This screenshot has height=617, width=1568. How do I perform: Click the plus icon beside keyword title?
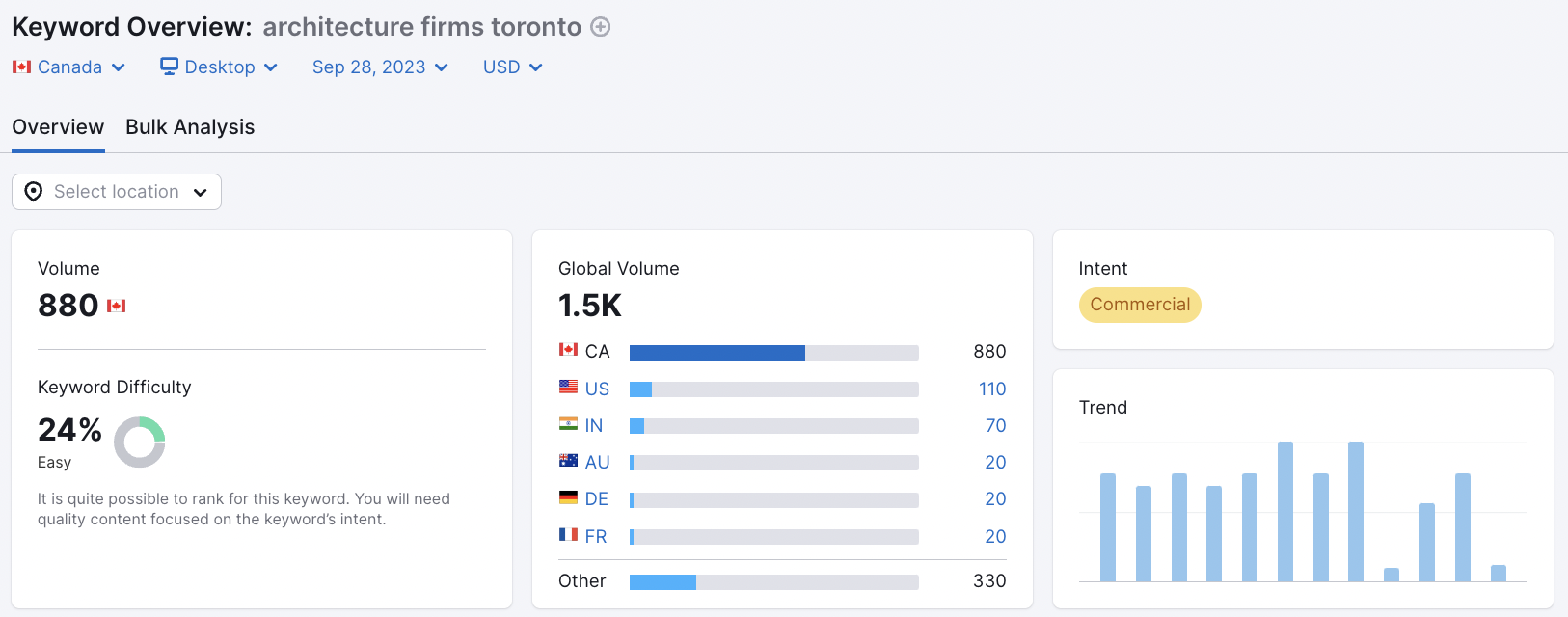[601, 27]
